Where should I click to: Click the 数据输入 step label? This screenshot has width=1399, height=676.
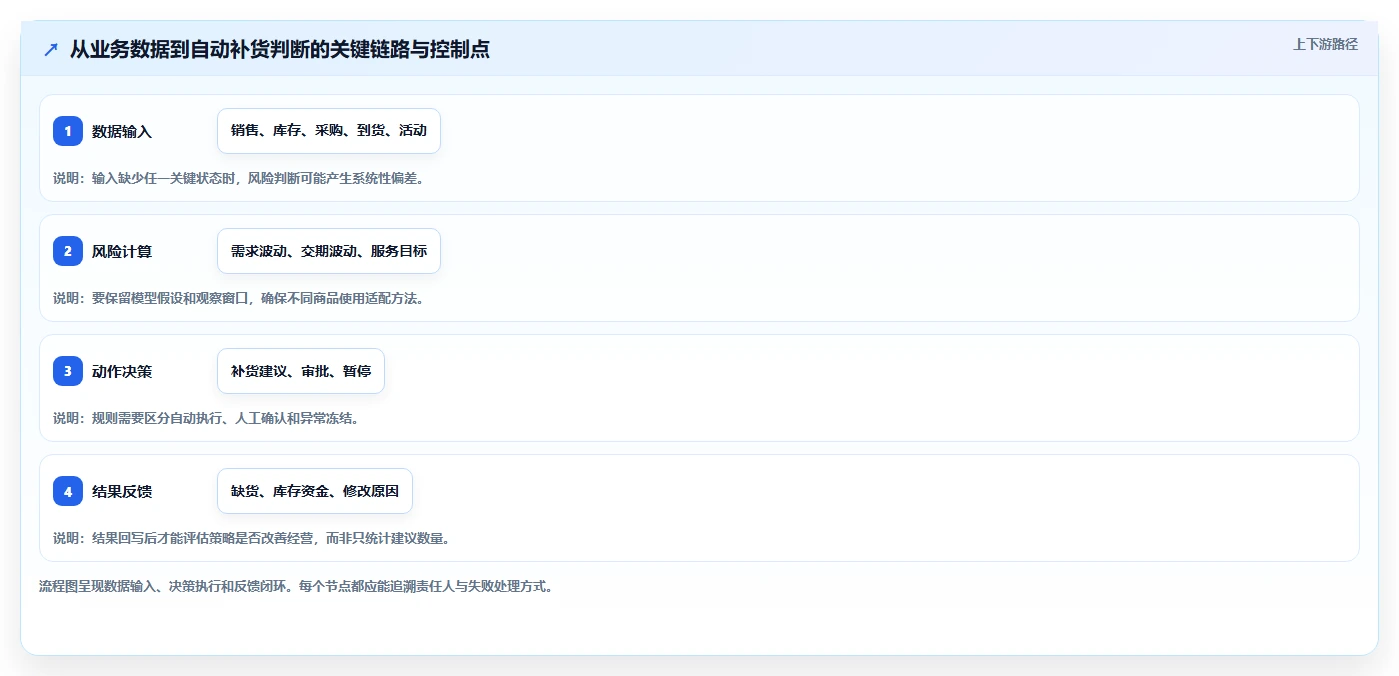[122, 131]
